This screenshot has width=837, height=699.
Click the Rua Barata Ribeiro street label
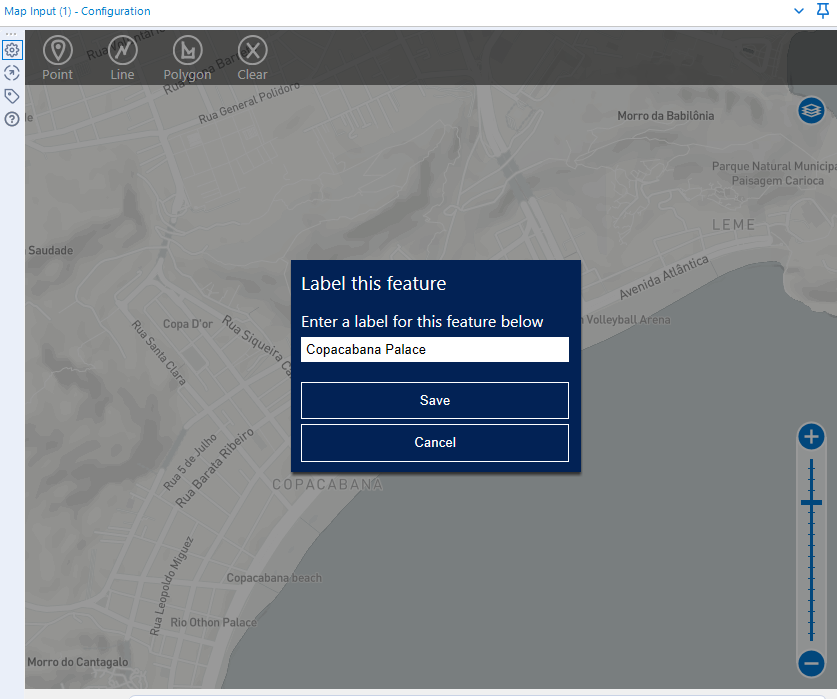[215, 468]
